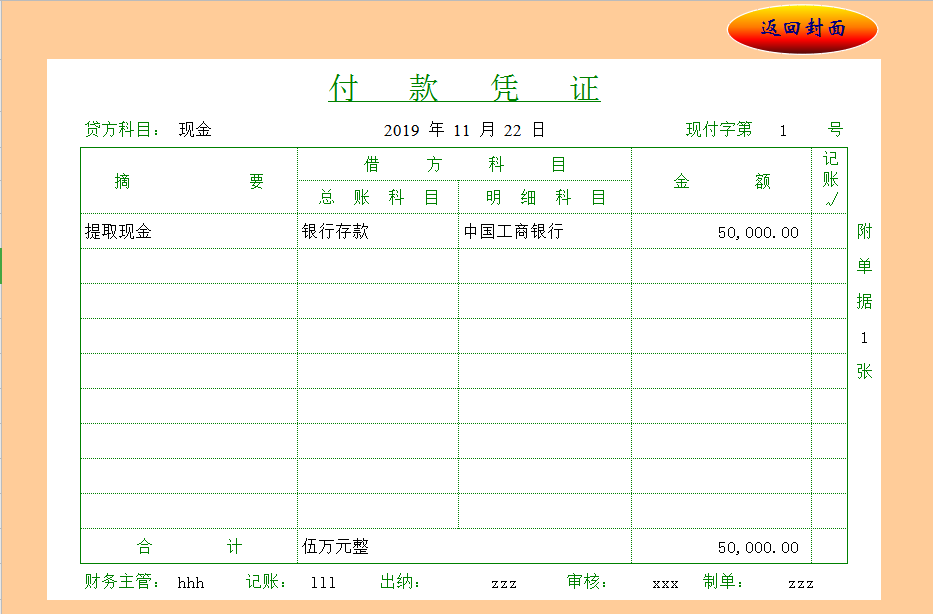Click the 返回封面 button
The image size is (933, 614).
[x=802, y=29]
